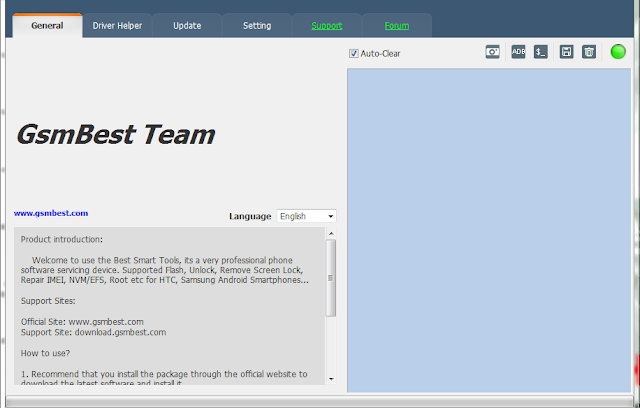
Task: Click the green status indicator
Action: tap(618, 52)
